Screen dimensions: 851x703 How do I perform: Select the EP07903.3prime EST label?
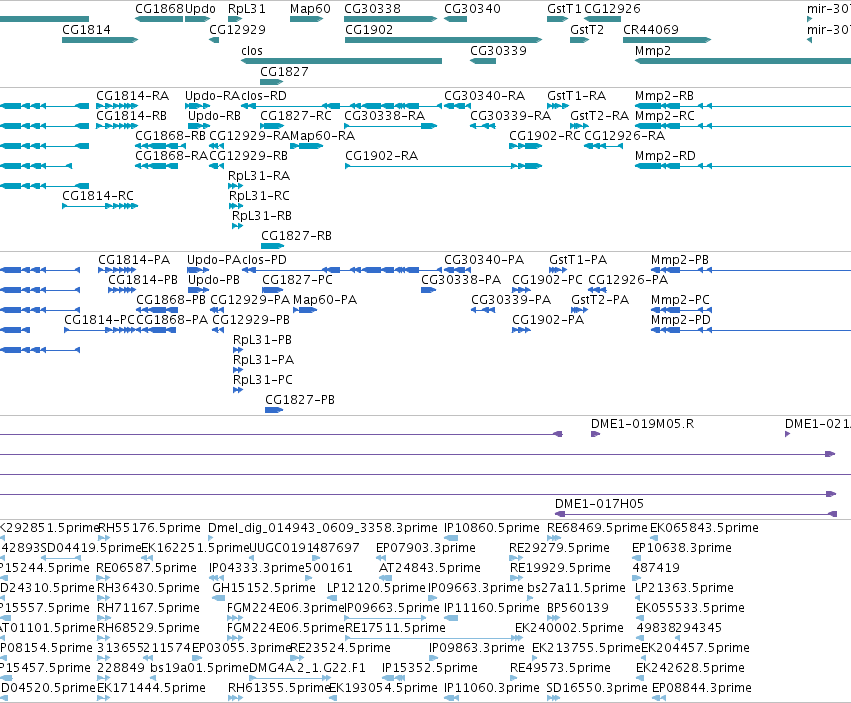click(426, 548)
